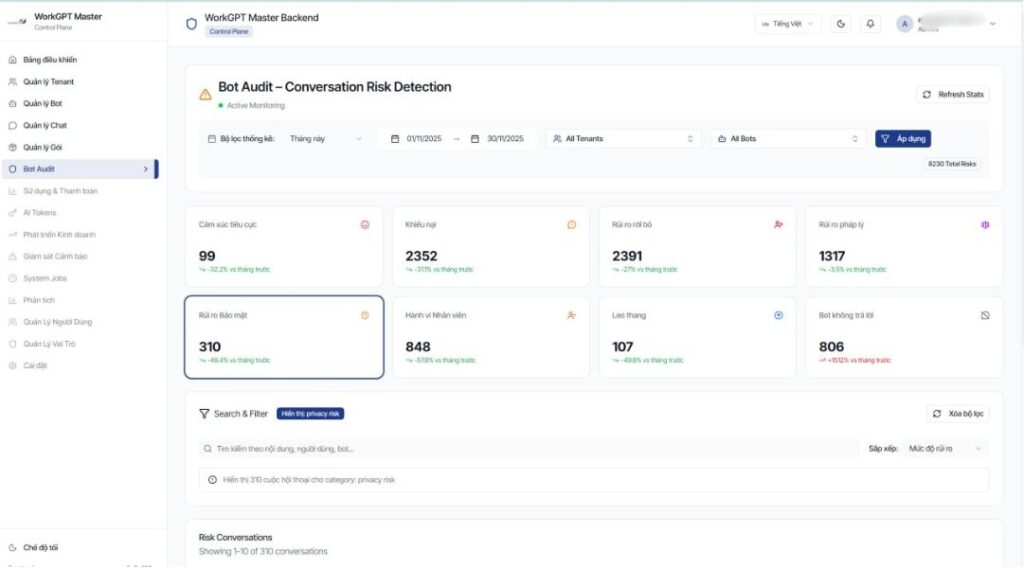1024x568 pixels.
Task: Click the icon on Bot không trả lời card
Action: [x=984, y=315]
